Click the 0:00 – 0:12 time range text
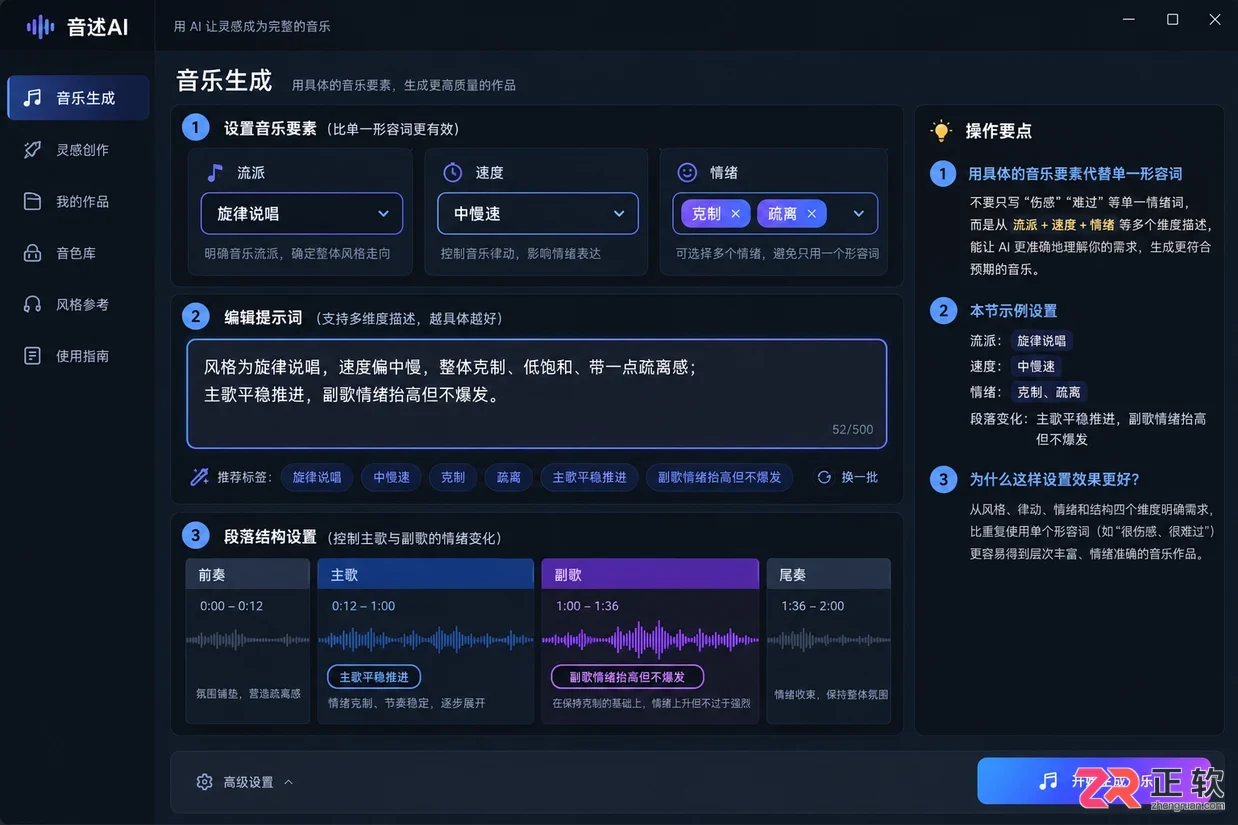Image resolution: width=1238 pixels, height=825 pixels. 231,606
